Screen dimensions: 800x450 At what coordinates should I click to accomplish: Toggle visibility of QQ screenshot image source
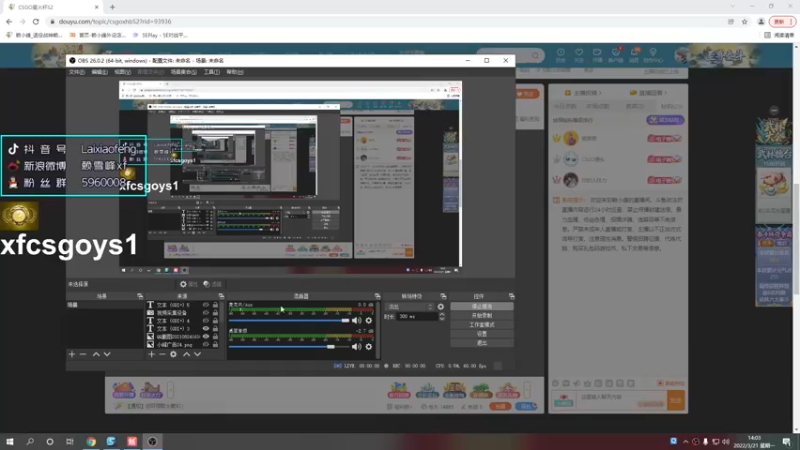click(x=206, y=336)
